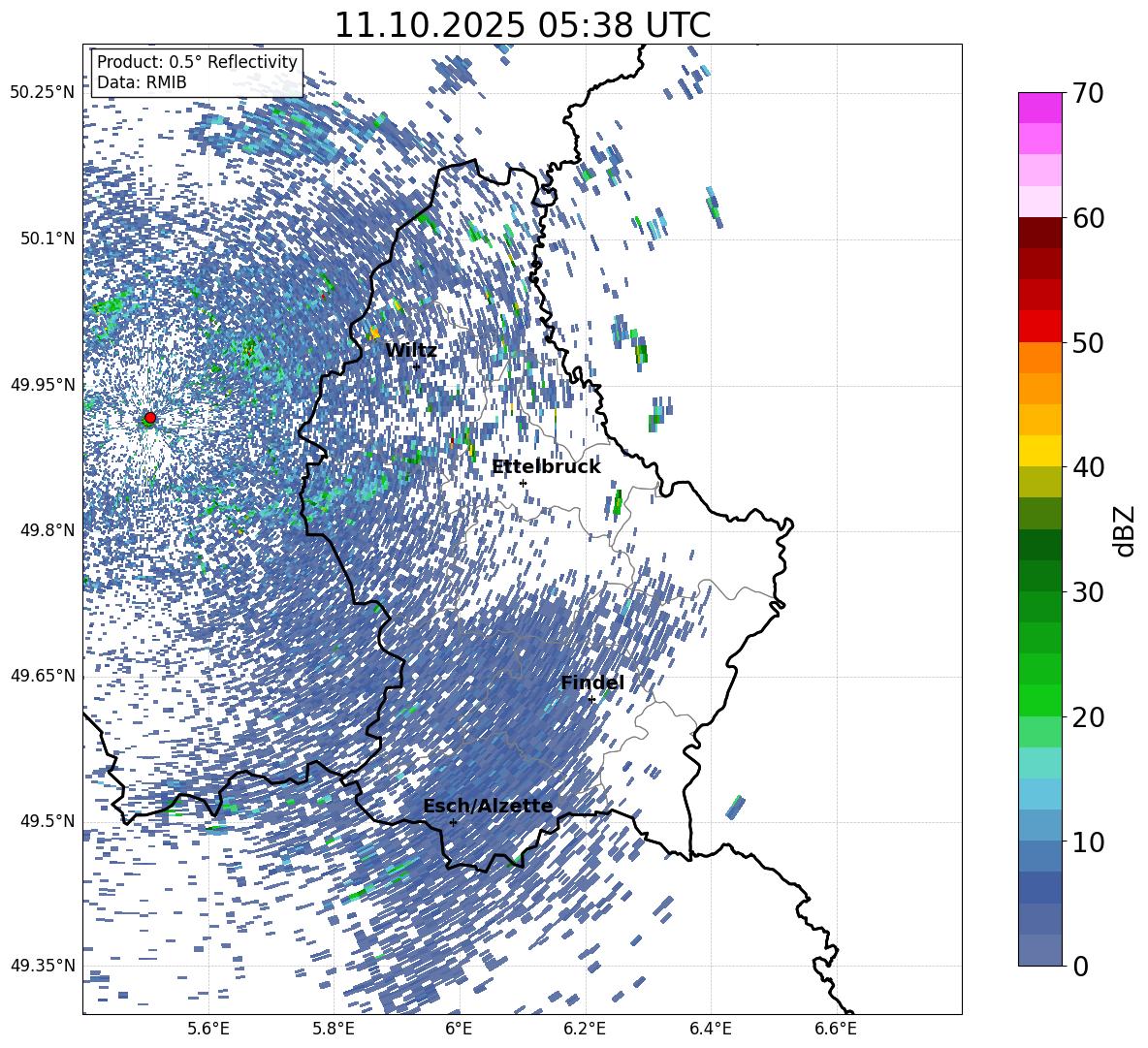Select the 'Product: 0.5° Reflectivity' legend text

[197, 62]
